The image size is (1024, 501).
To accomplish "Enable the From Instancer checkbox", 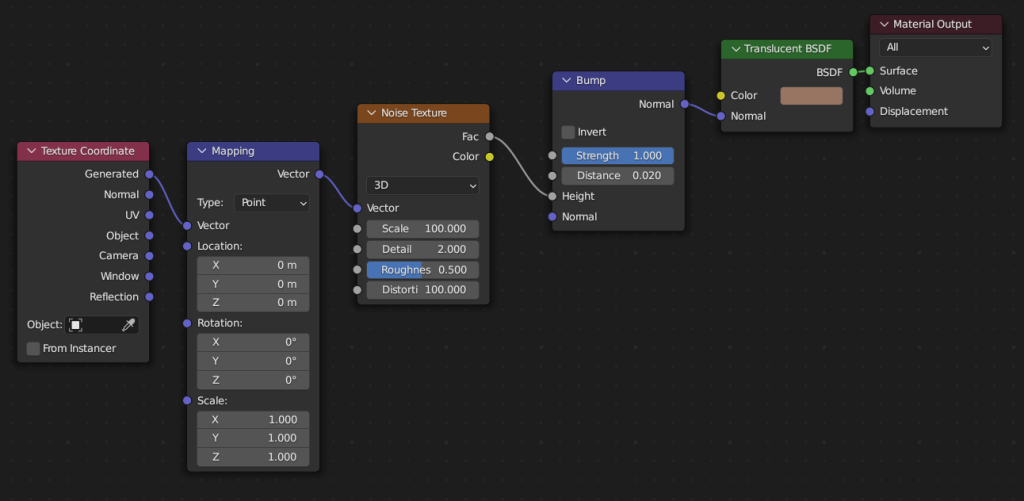I will click(34, 348).
